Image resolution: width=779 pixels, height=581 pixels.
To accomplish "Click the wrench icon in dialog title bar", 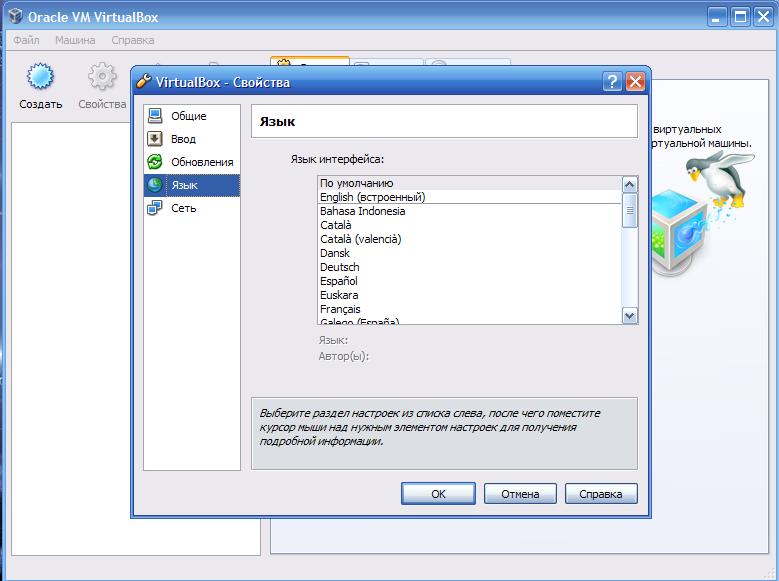I will 144,81.
